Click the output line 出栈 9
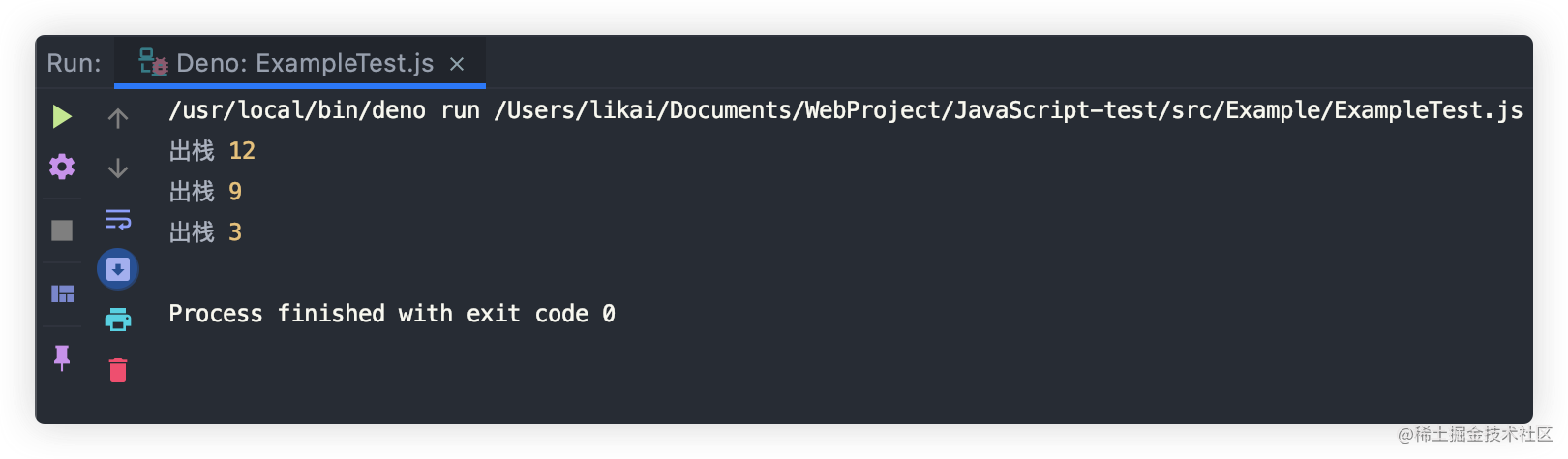The image size is (1568, 459). (x=205, y=192)
